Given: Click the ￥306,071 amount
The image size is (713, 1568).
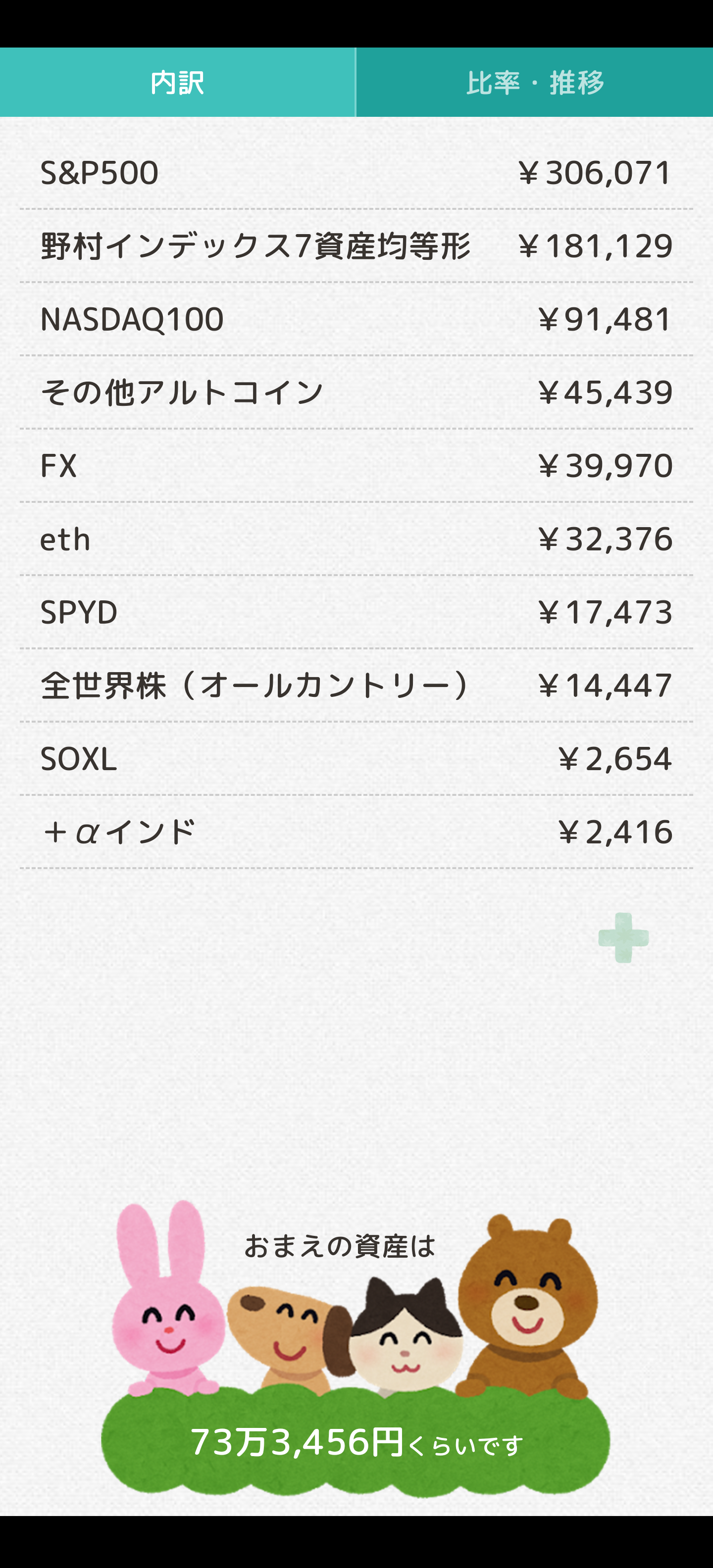Looking at the screenshot, I should point(594,173).
